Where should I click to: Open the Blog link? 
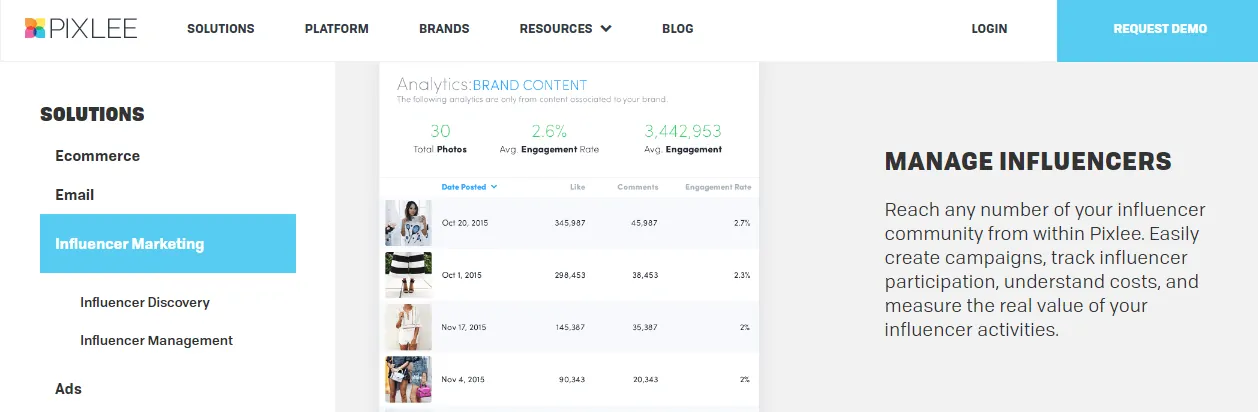(x=677, y=29)
